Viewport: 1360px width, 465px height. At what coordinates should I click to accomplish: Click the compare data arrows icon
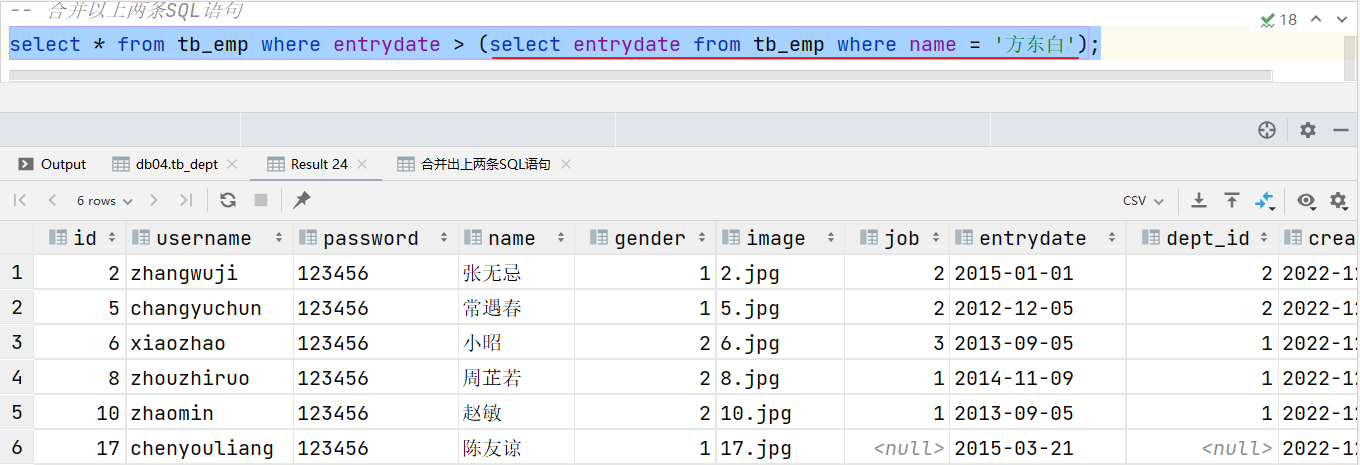[x=1265, y=201]
